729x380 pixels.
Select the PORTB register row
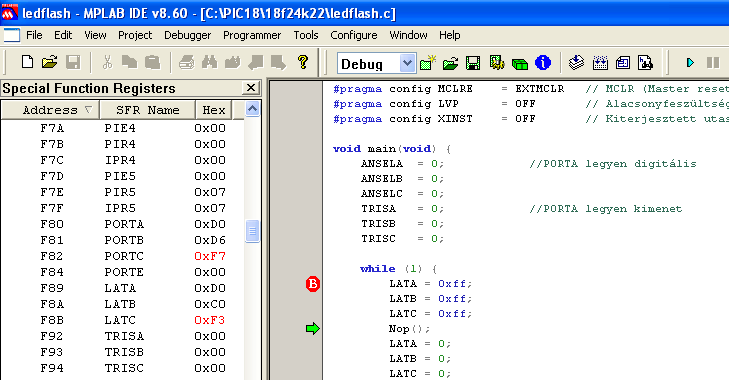122,240
